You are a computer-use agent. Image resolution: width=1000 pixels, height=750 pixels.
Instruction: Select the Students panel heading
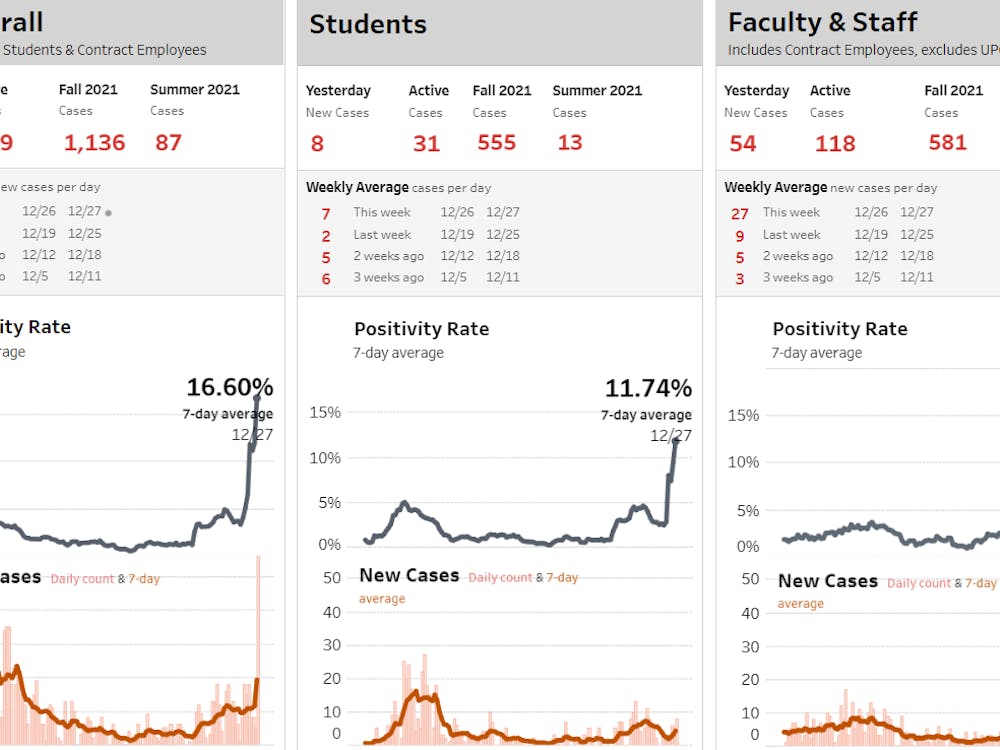coord(368,25)
